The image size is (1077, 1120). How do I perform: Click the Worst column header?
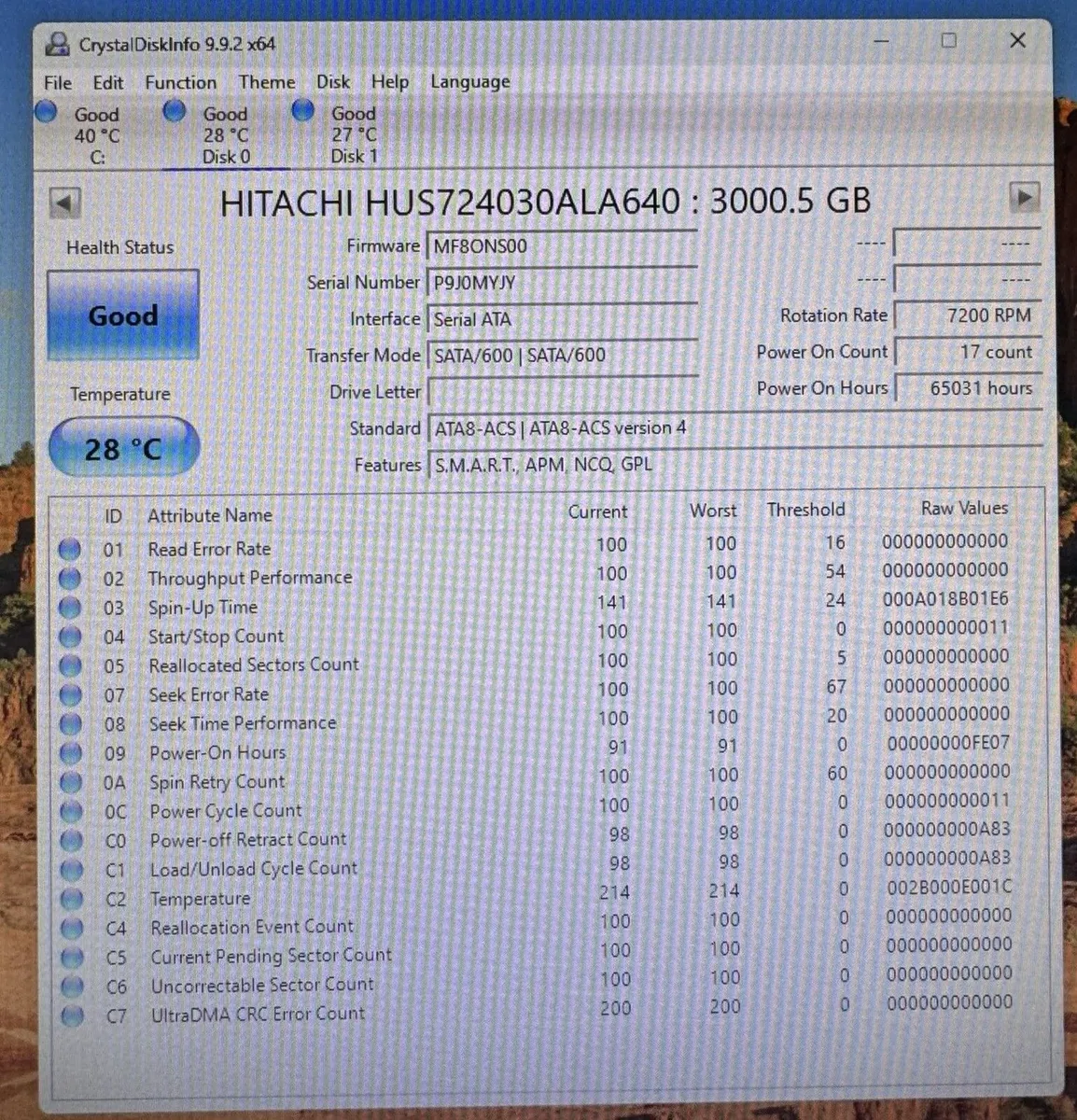coord(713,511)
